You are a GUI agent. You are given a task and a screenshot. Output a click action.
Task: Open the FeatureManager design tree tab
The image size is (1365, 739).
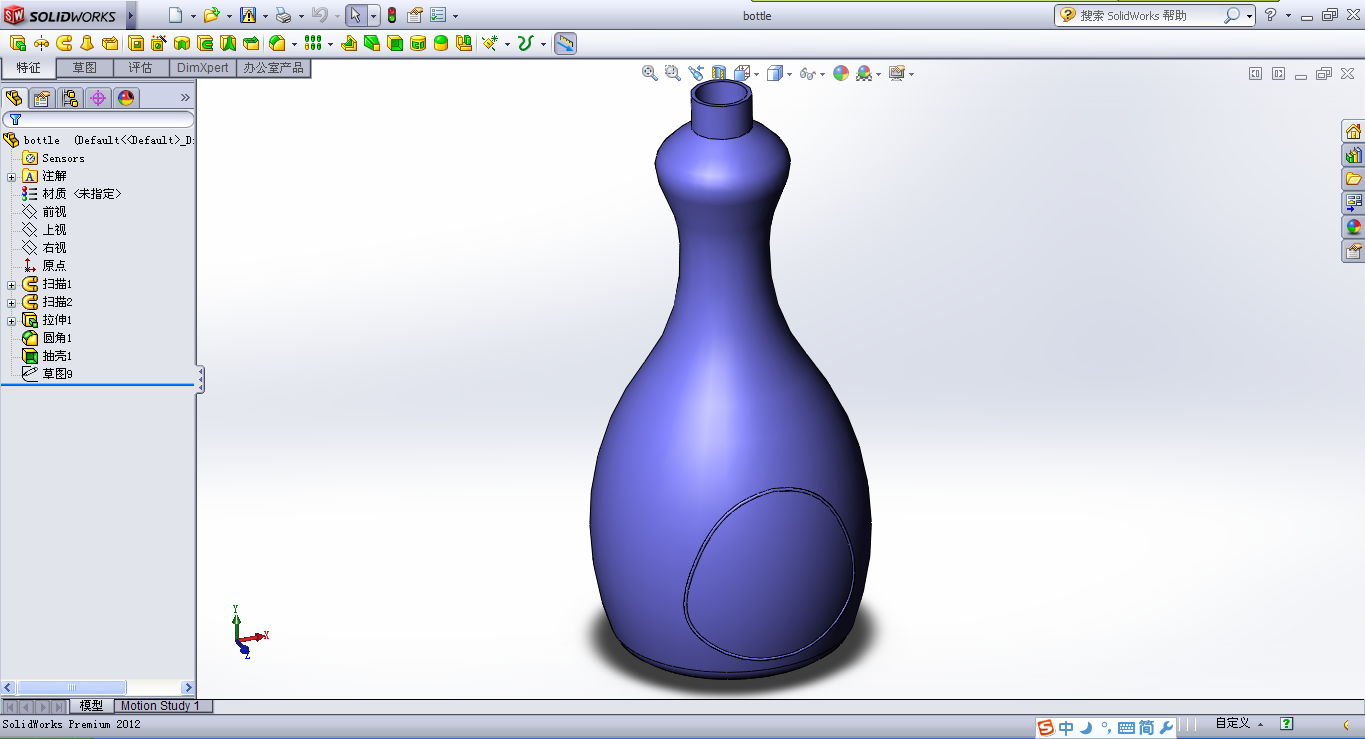(14, 97)
